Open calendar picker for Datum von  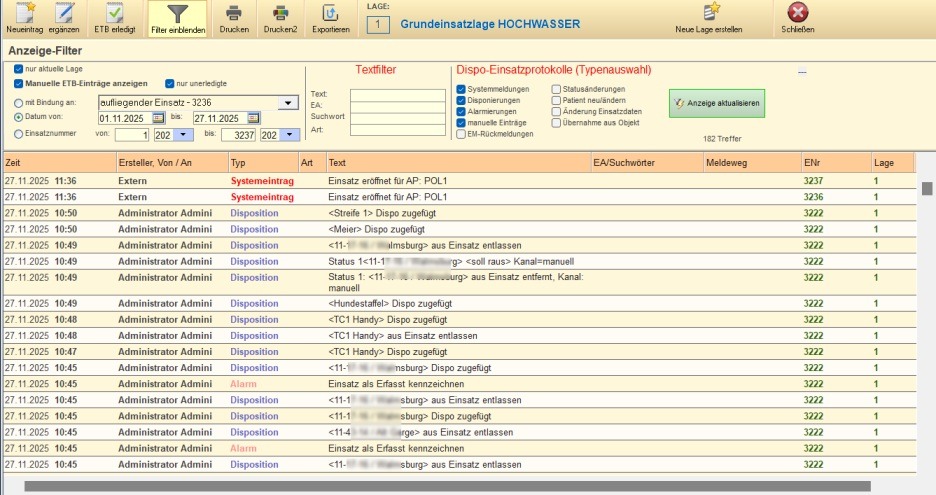click(158, 118)
